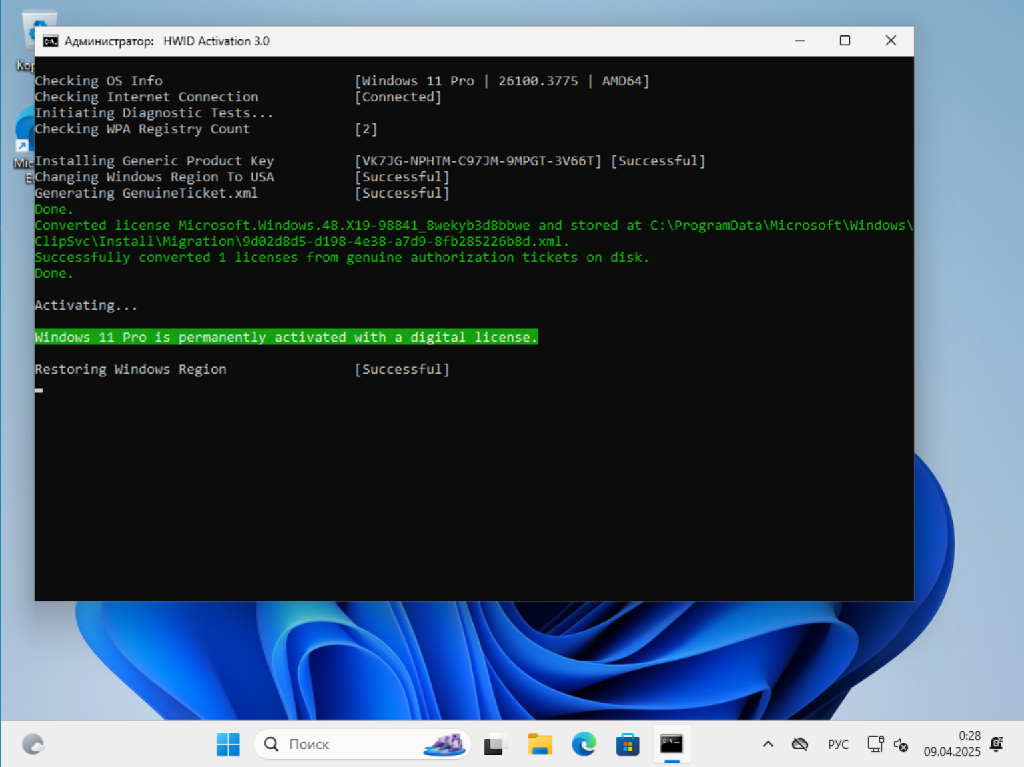
Task: Click 'Successfully converted 1 licenses' line
Action: pos(342,257)
